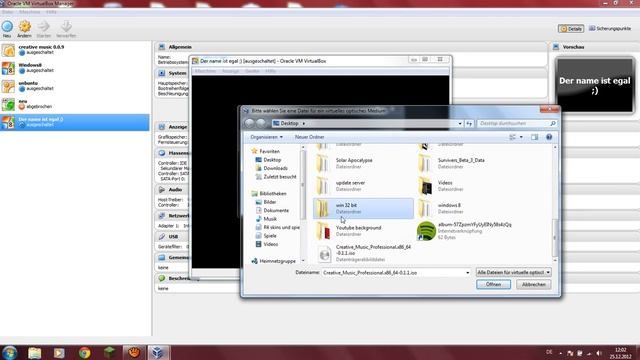Image resolution: width=640 pixels, height=360 pixels.
Task: Click the Vorschau preview thumbnail
Action: 594,85
